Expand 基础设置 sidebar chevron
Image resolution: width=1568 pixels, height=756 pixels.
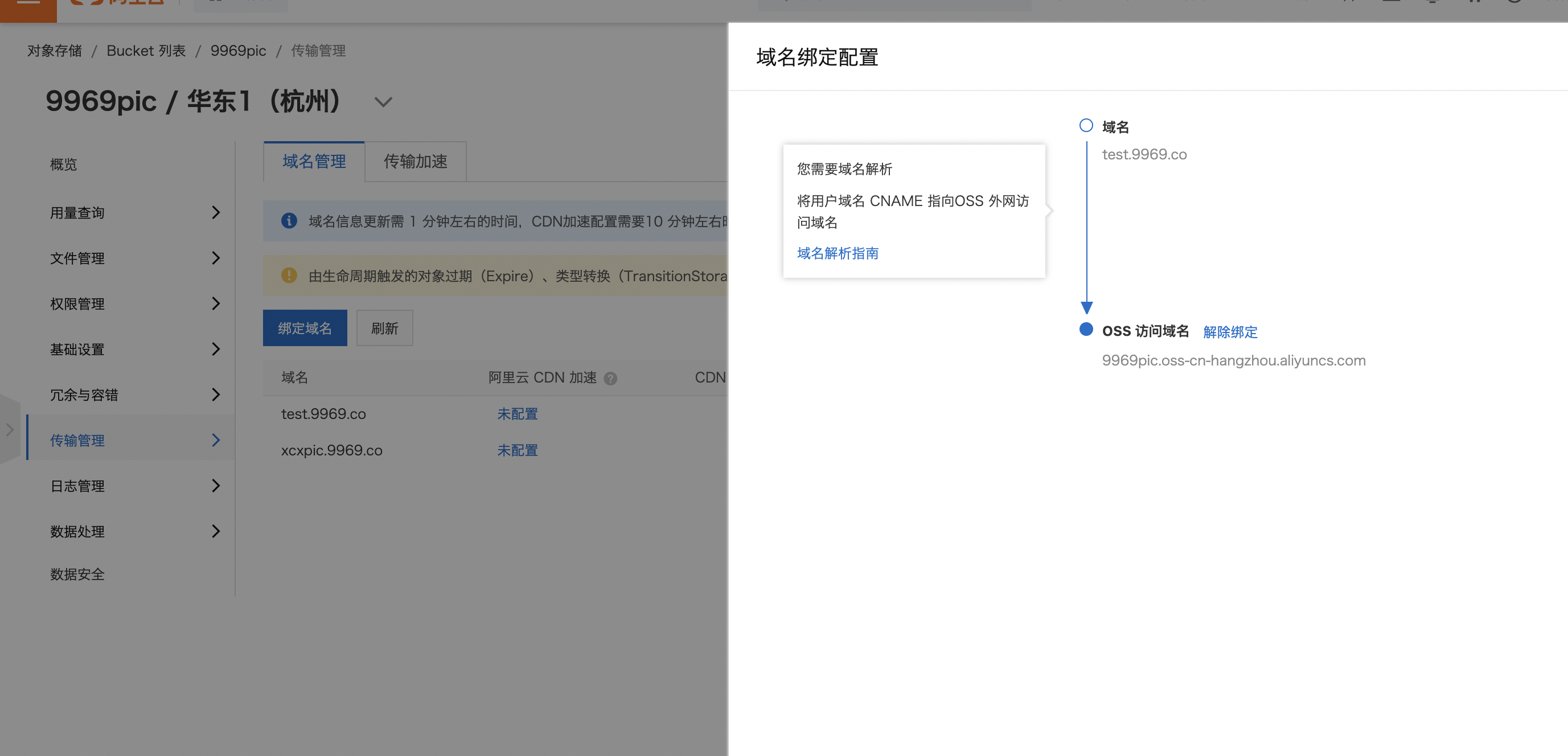[215, 349]
